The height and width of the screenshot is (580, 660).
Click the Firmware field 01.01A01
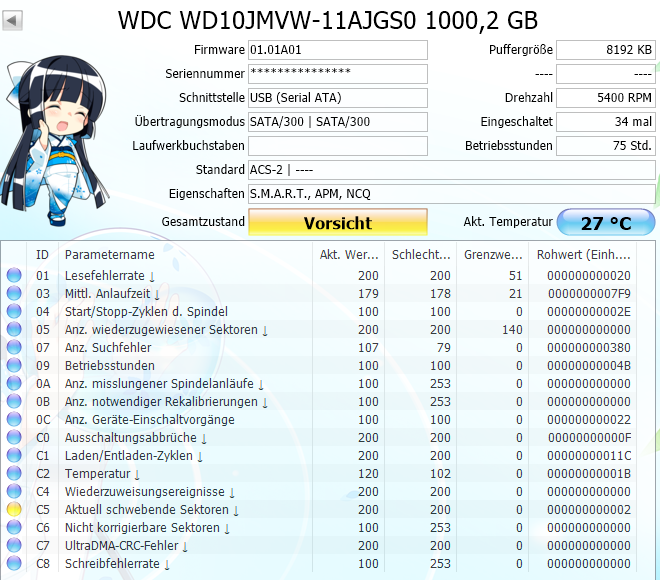pyautogui.click(x=338, y=50)
